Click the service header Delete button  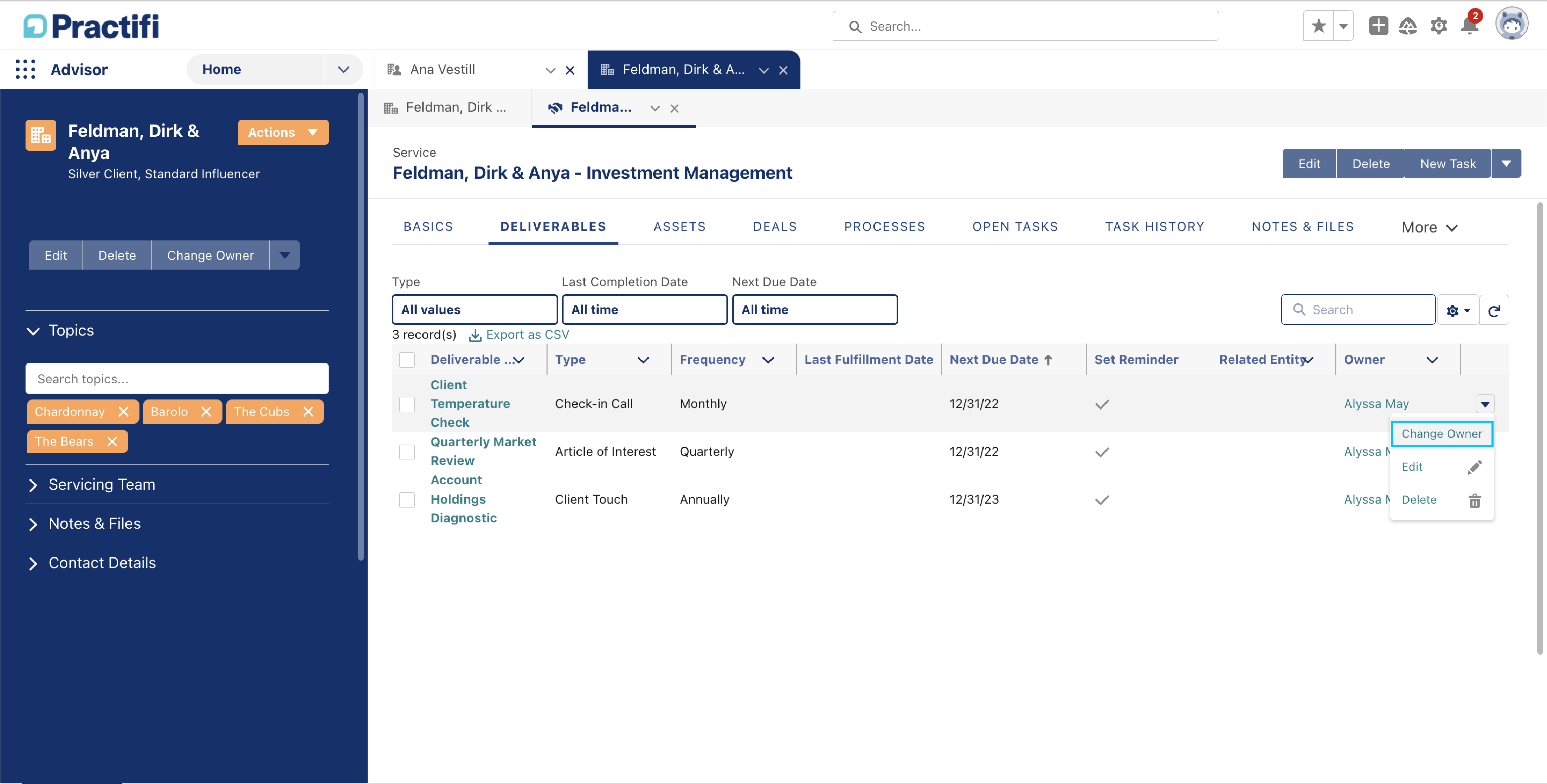coord(1370,163)
